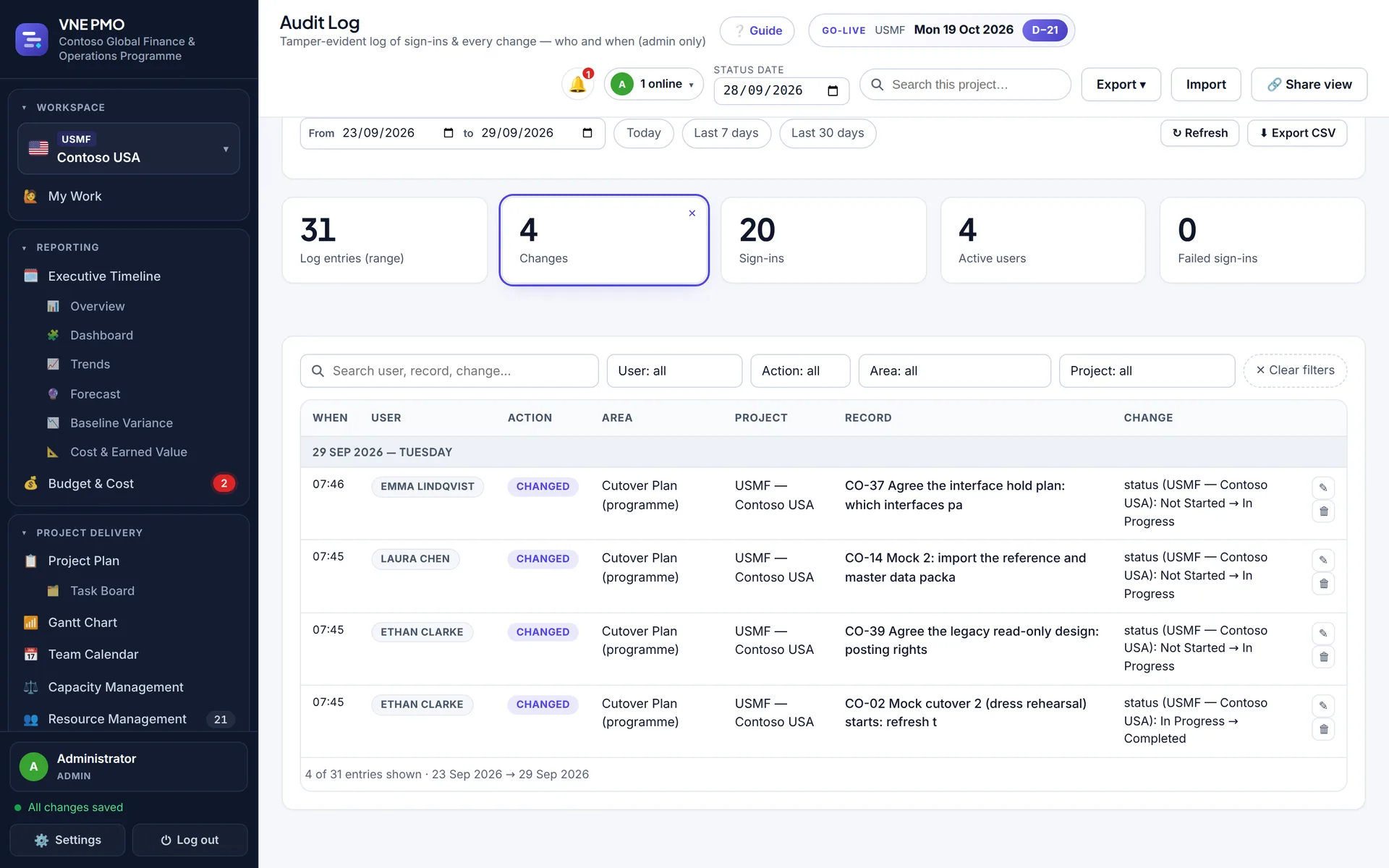Focus the Search user, record, change field
The height and width of the screenshot is (868, 1389).
click(449, 371)
